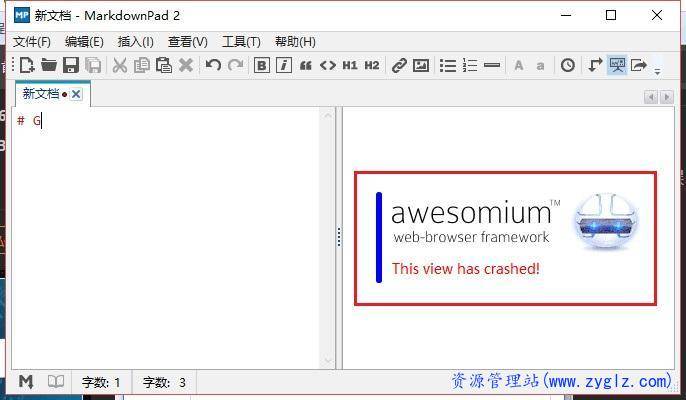686x400 pixels.
Task: Redo the last undone edit
Action: pyautogui.click(x=236, y=66)
